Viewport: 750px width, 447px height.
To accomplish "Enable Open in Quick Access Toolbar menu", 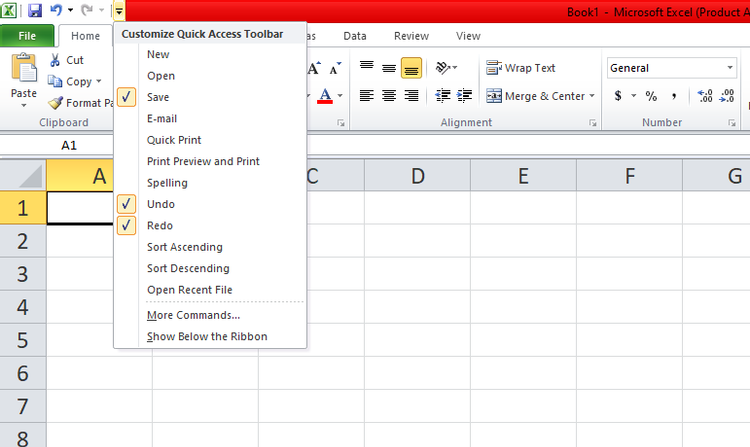I will pos(161,76).
